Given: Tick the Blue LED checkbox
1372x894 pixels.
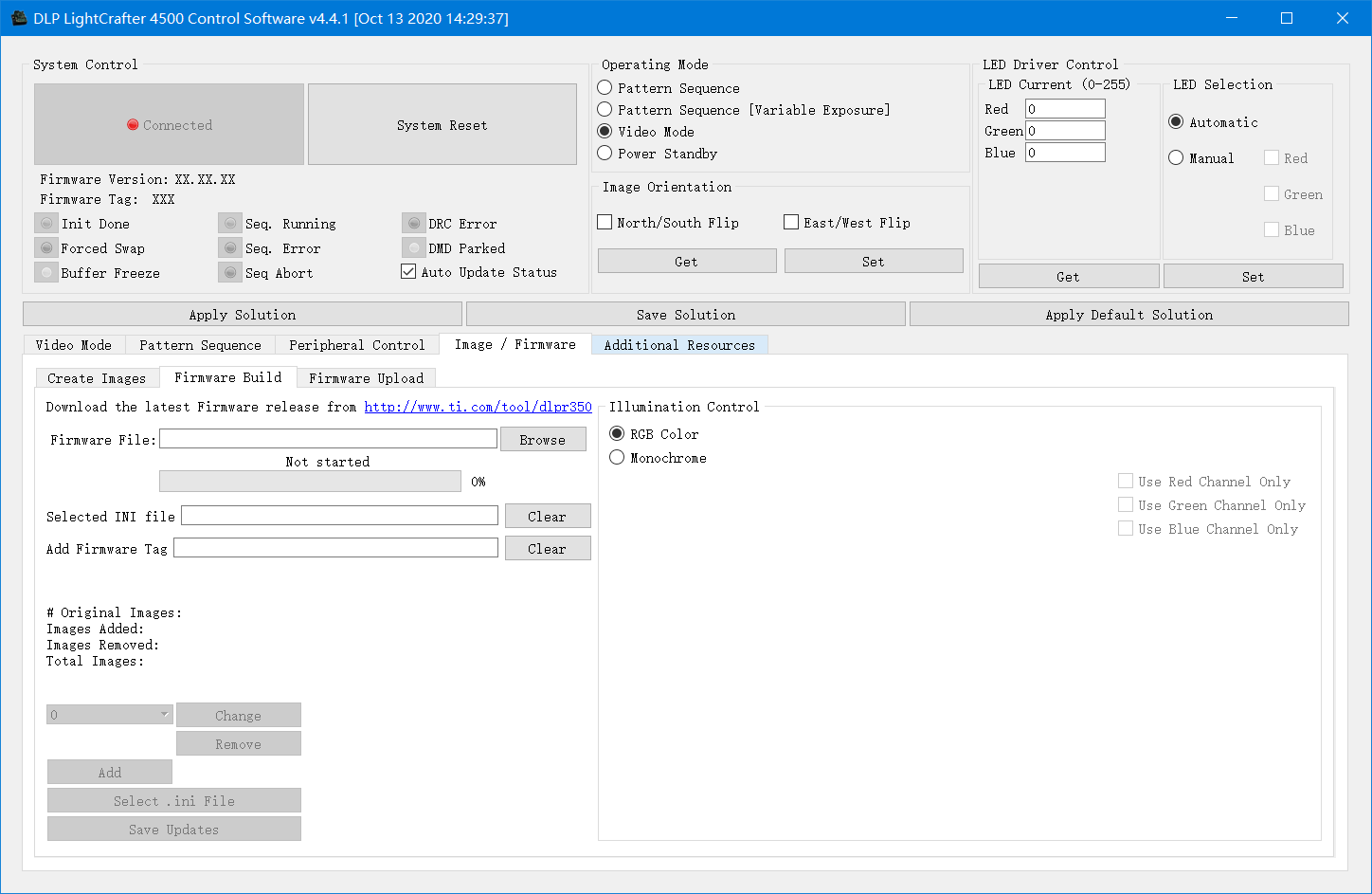Looking at the screenshot, I should point(1272,230).
